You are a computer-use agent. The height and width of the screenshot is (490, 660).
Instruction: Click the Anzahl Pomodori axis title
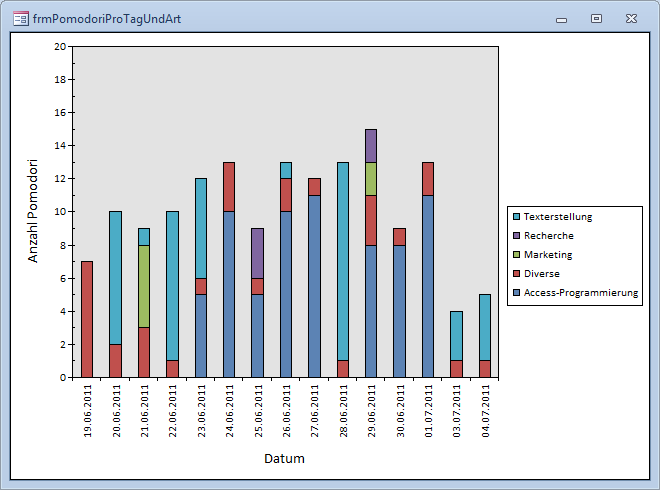(x=33, y=211)
